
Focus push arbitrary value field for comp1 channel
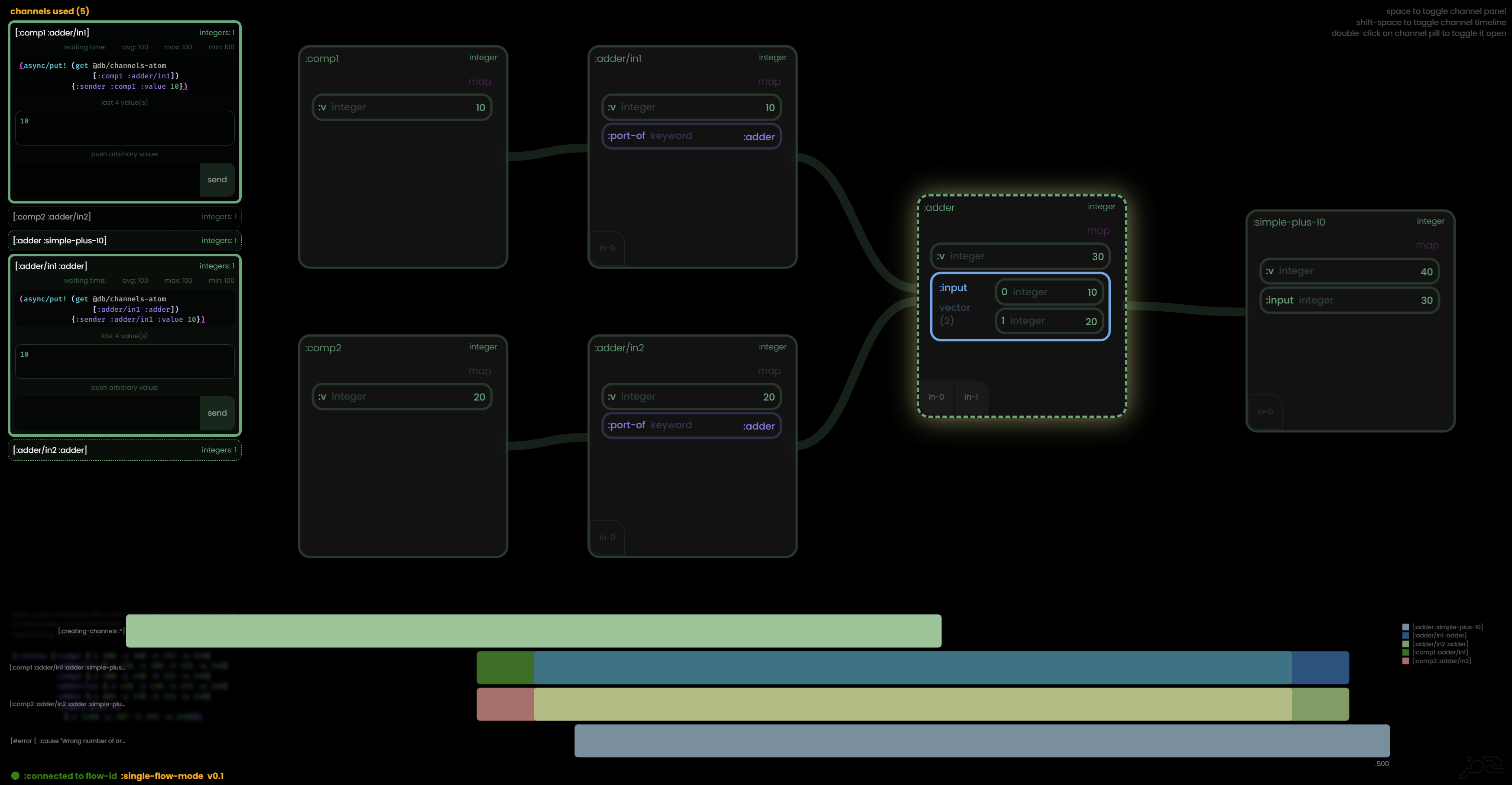coord(107,180)
